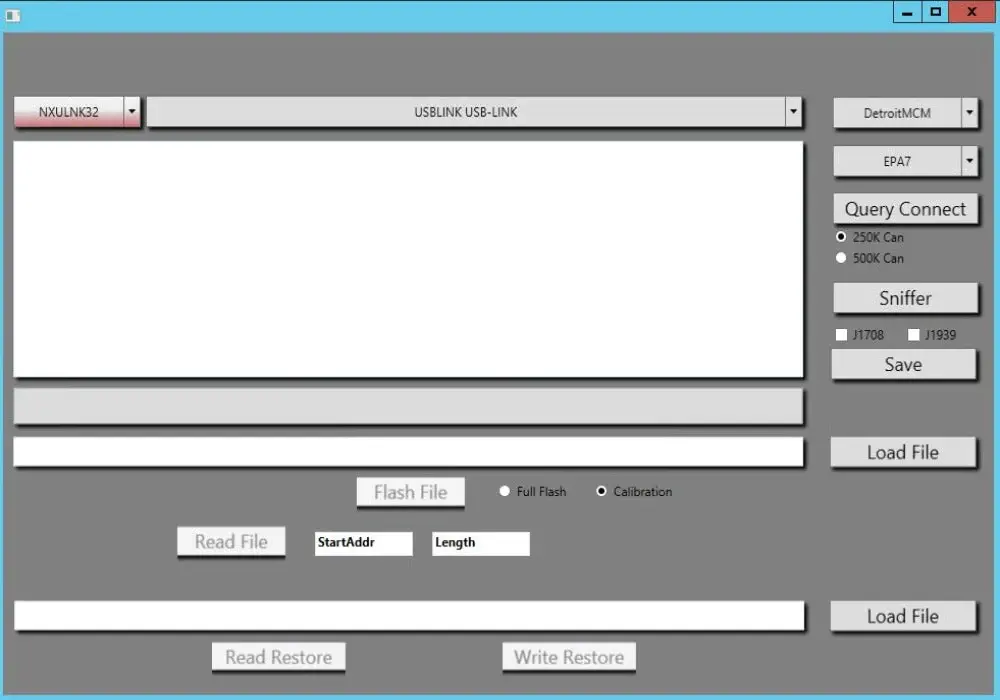Click inside the large white log output area
Screen dimensions: 1000x700
point(408,259)
